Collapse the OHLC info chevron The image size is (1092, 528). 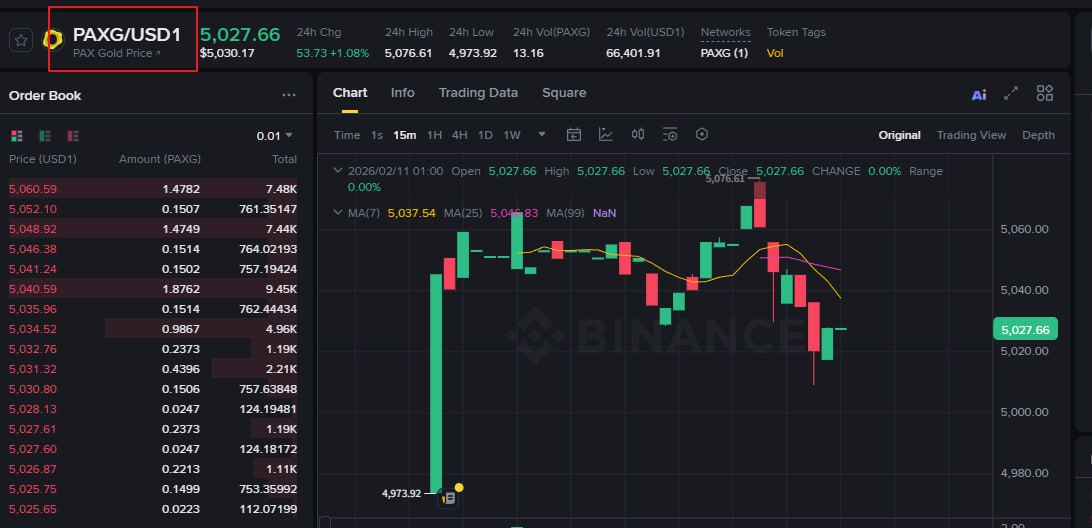click(x=337, y=171)
